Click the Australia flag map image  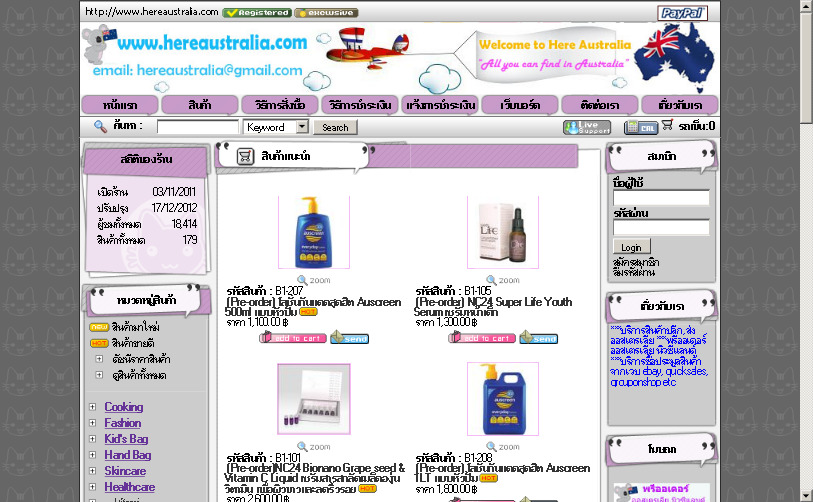(x=674, y=57)
